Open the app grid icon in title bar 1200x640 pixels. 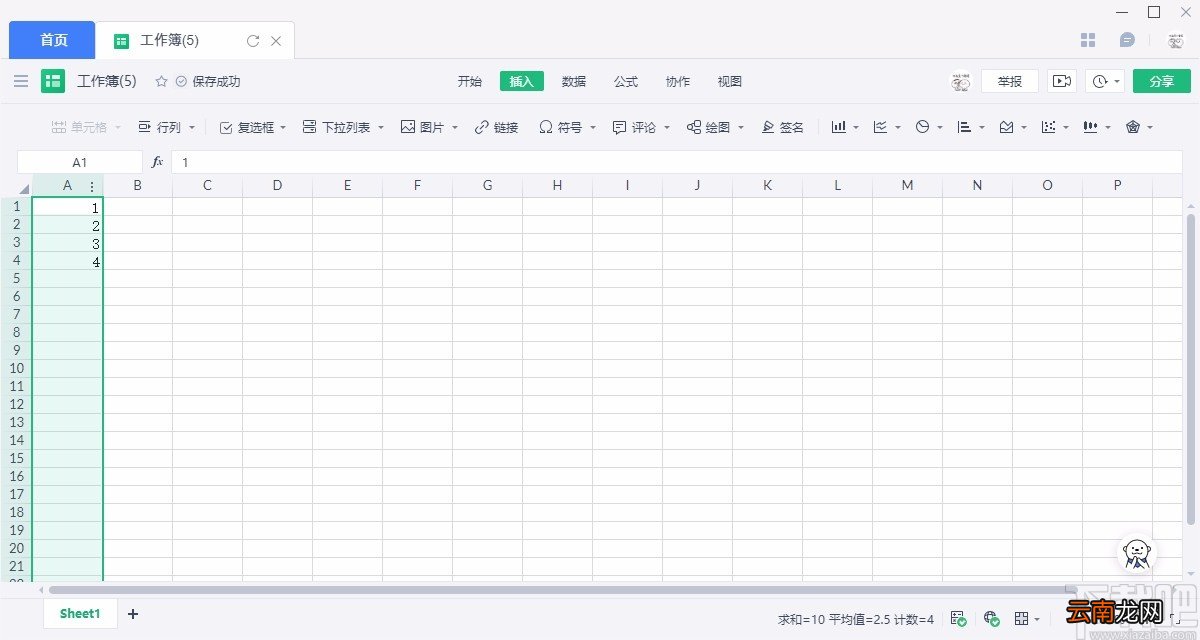(x=1089, y=40)
